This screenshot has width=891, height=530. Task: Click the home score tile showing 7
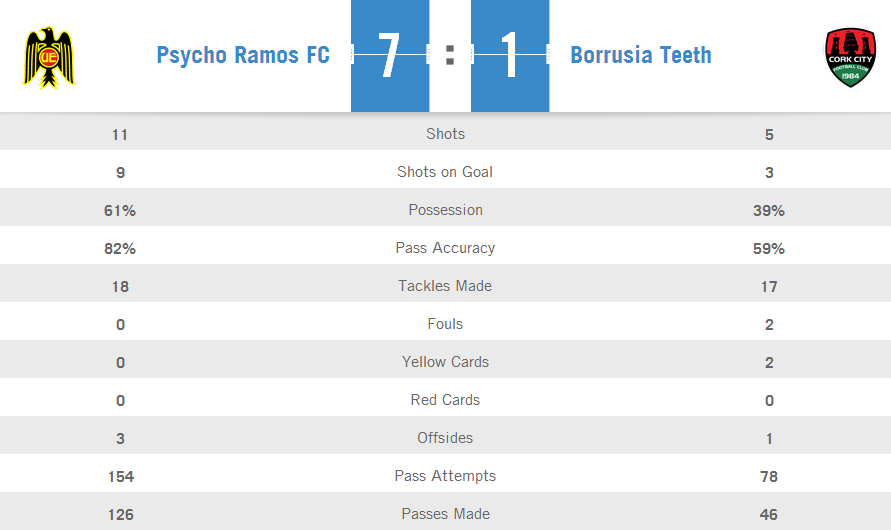[390, 56]
